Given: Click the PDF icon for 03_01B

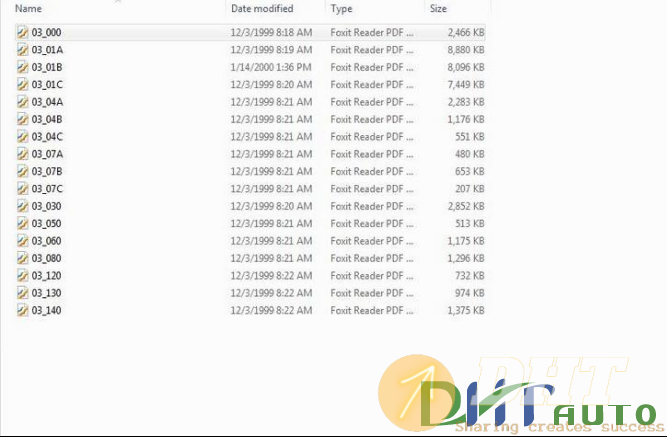Looking at the screenshot, I should (23, 67).
